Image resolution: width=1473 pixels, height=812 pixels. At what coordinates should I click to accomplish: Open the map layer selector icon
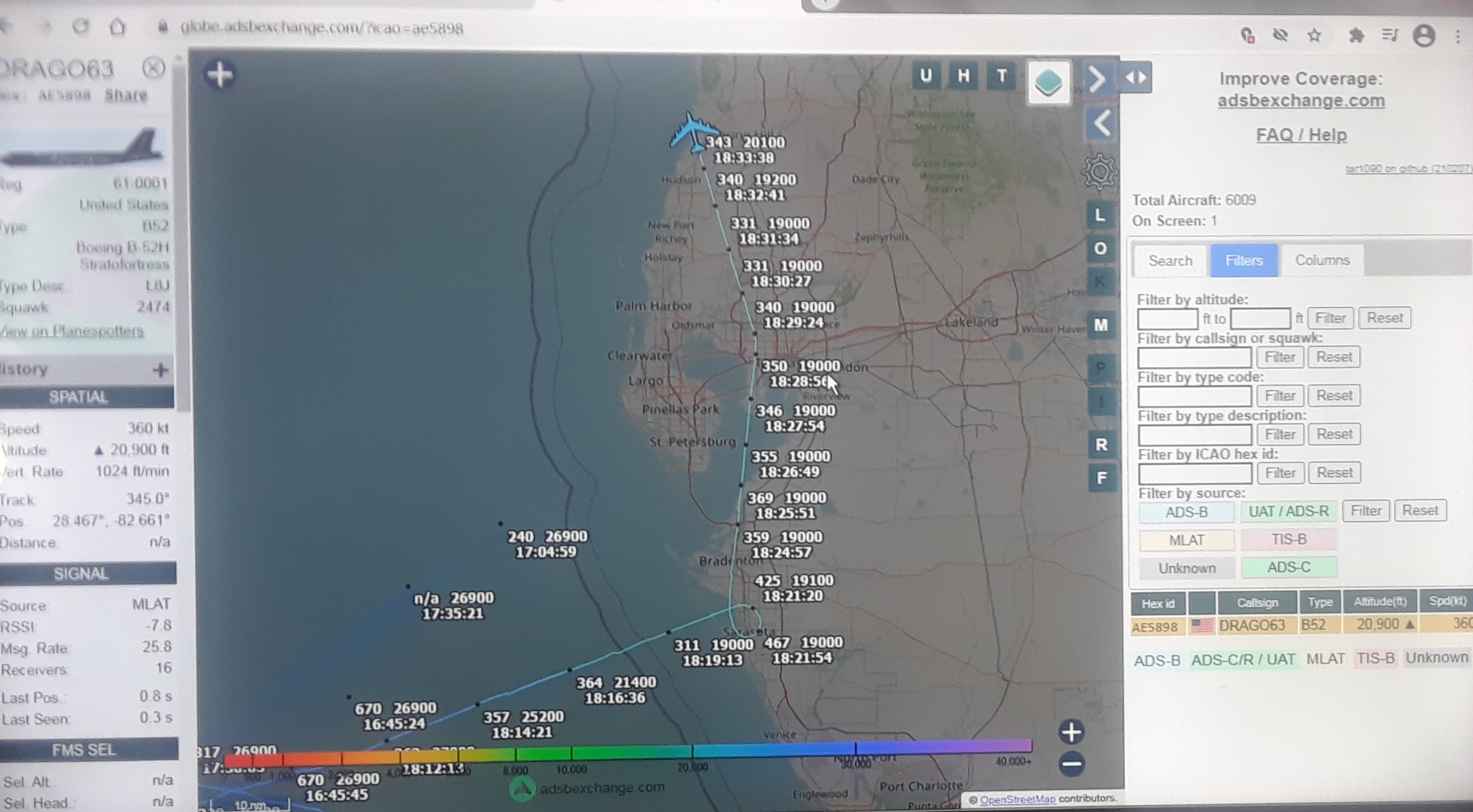point(1047,82)
